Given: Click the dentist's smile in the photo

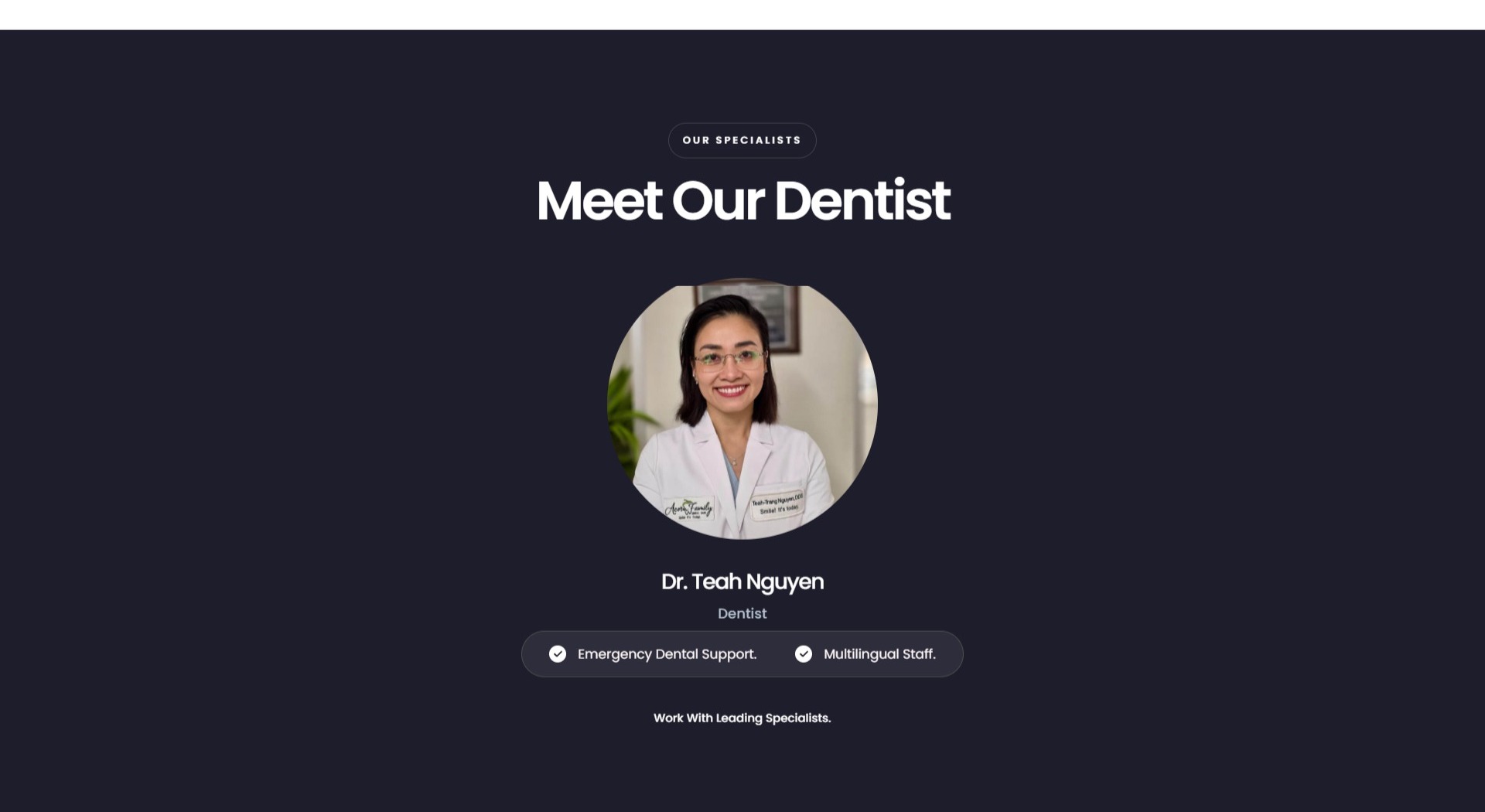Looking at the screenshot, I should pyautogui.click(x=731, y=391).
